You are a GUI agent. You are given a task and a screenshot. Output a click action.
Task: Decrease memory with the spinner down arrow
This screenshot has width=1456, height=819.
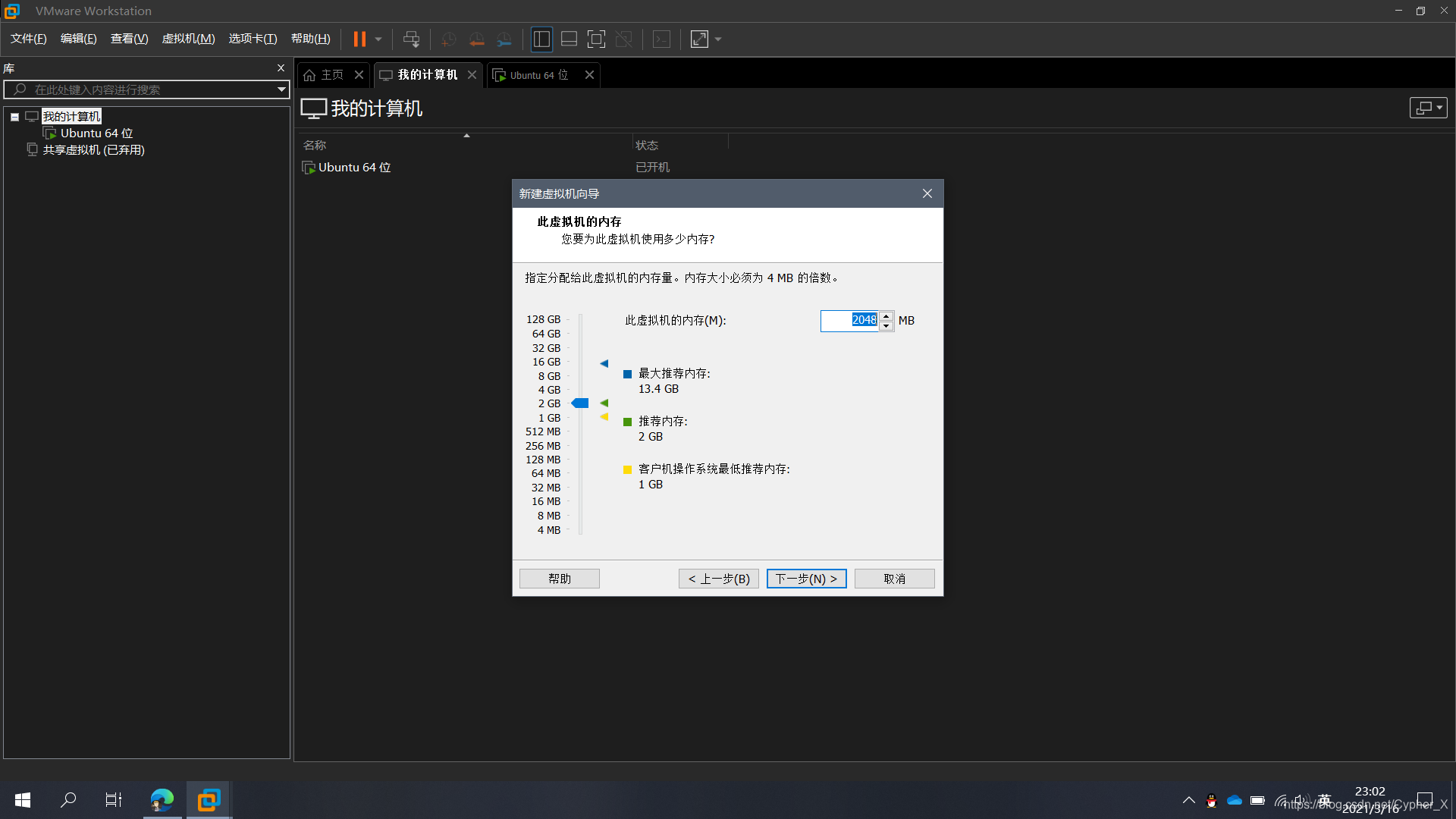(x=886, y=326)
